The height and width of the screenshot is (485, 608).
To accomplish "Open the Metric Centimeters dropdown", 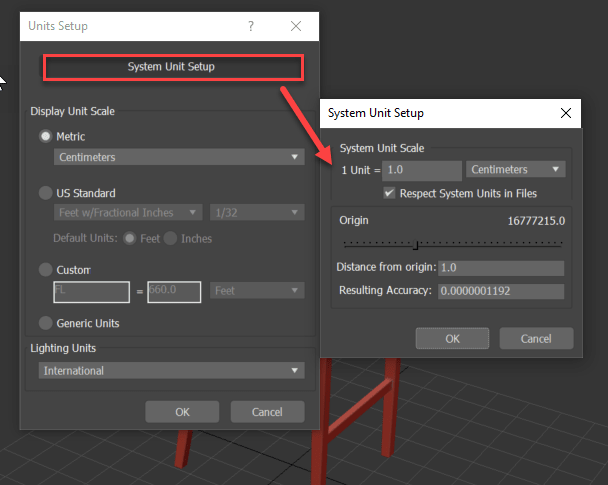I will [x=179, y=157].
